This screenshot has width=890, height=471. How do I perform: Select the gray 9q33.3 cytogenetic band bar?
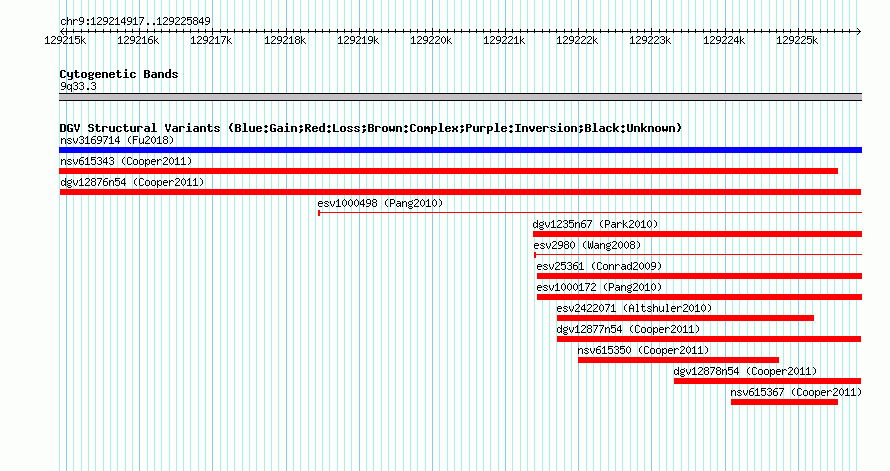click(460, 97)
